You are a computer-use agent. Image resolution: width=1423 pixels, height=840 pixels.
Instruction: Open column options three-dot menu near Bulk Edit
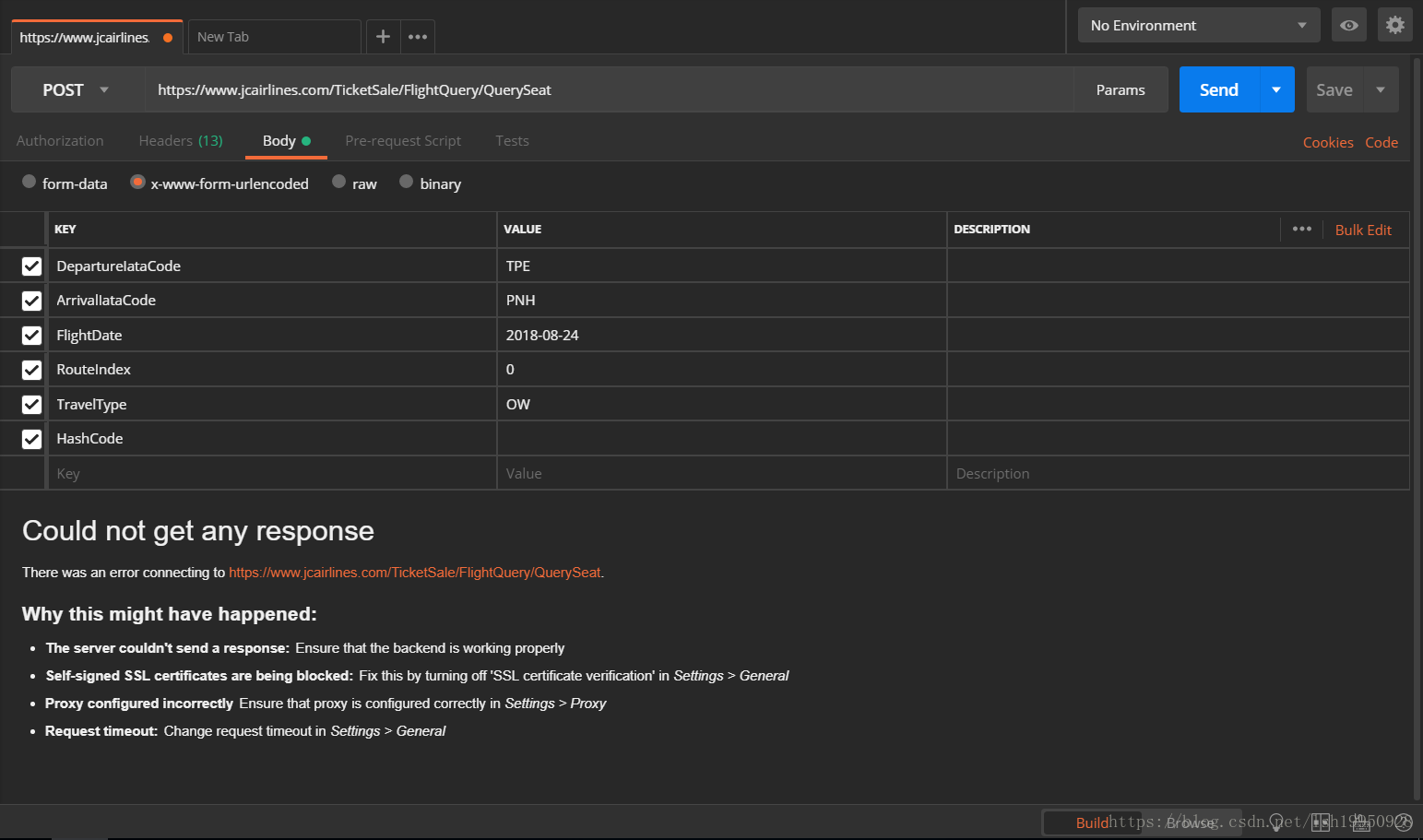click(x=1301, y=229)
